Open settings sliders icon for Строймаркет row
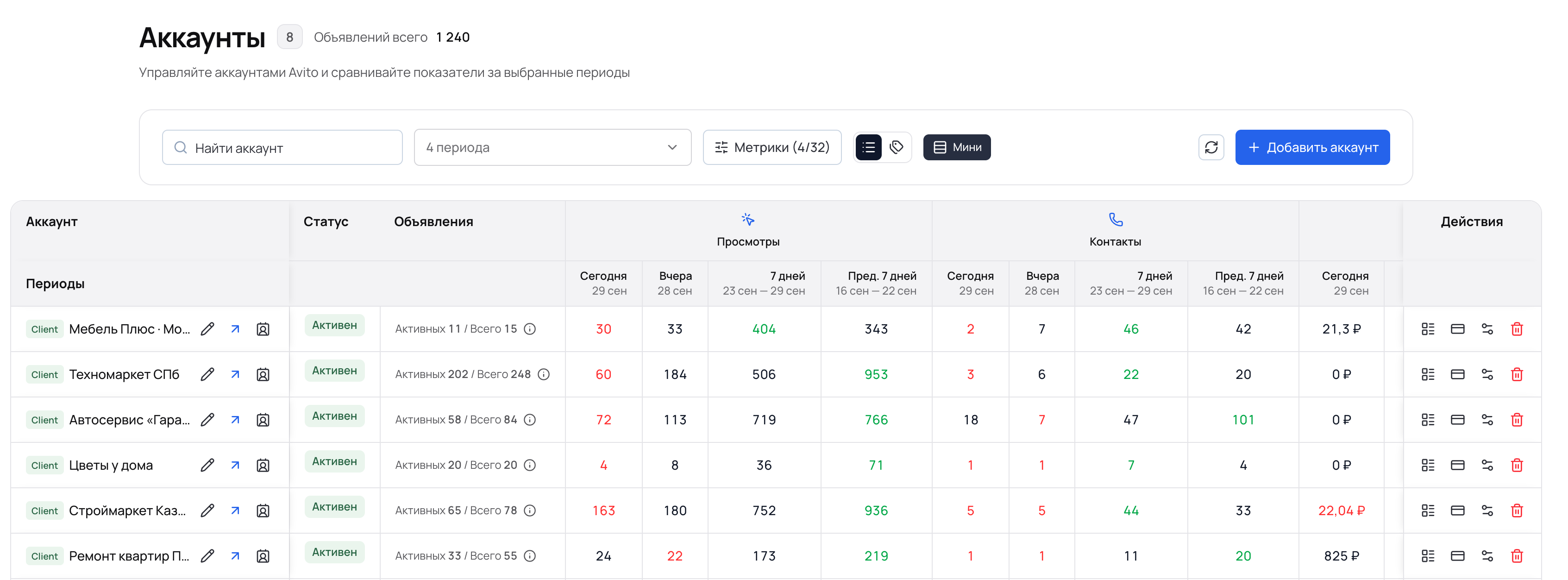This screenshot has height=580, width=1568. click(1487, 511)
